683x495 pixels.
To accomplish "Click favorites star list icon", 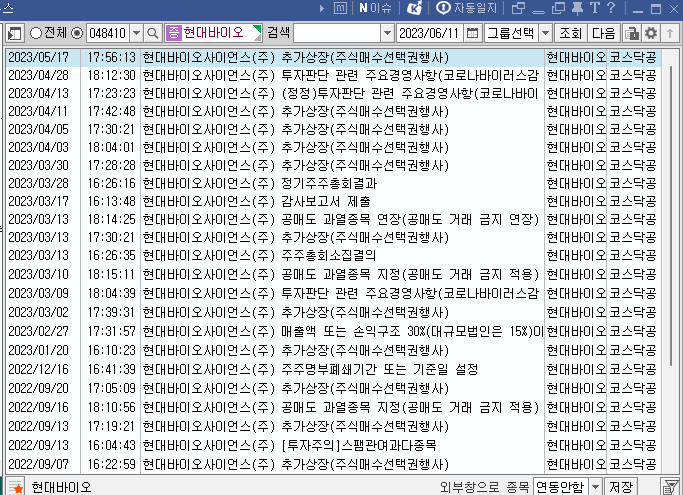I will coord(15,487).
